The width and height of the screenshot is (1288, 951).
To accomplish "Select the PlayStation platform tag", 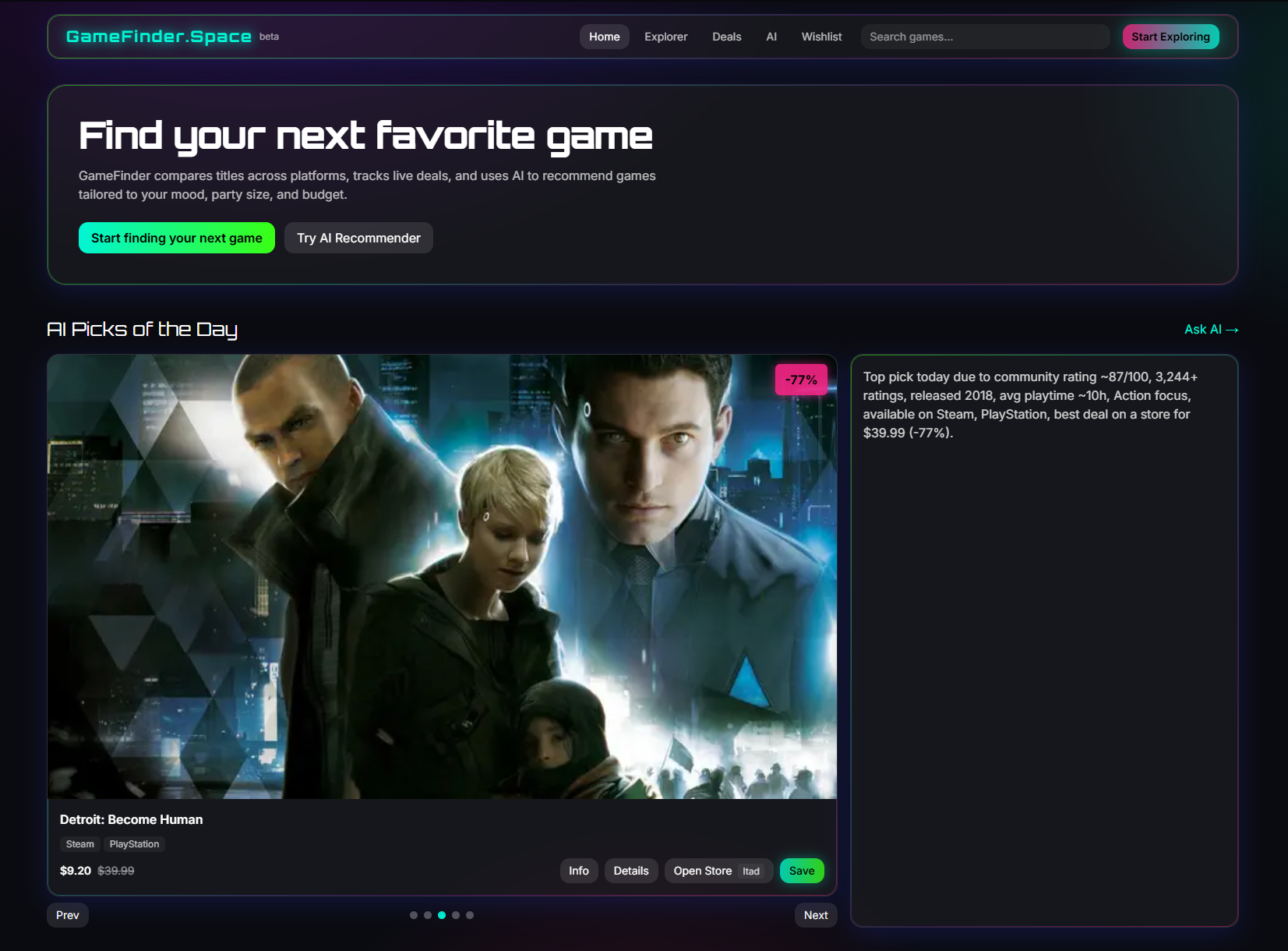I will pos(134,844).
